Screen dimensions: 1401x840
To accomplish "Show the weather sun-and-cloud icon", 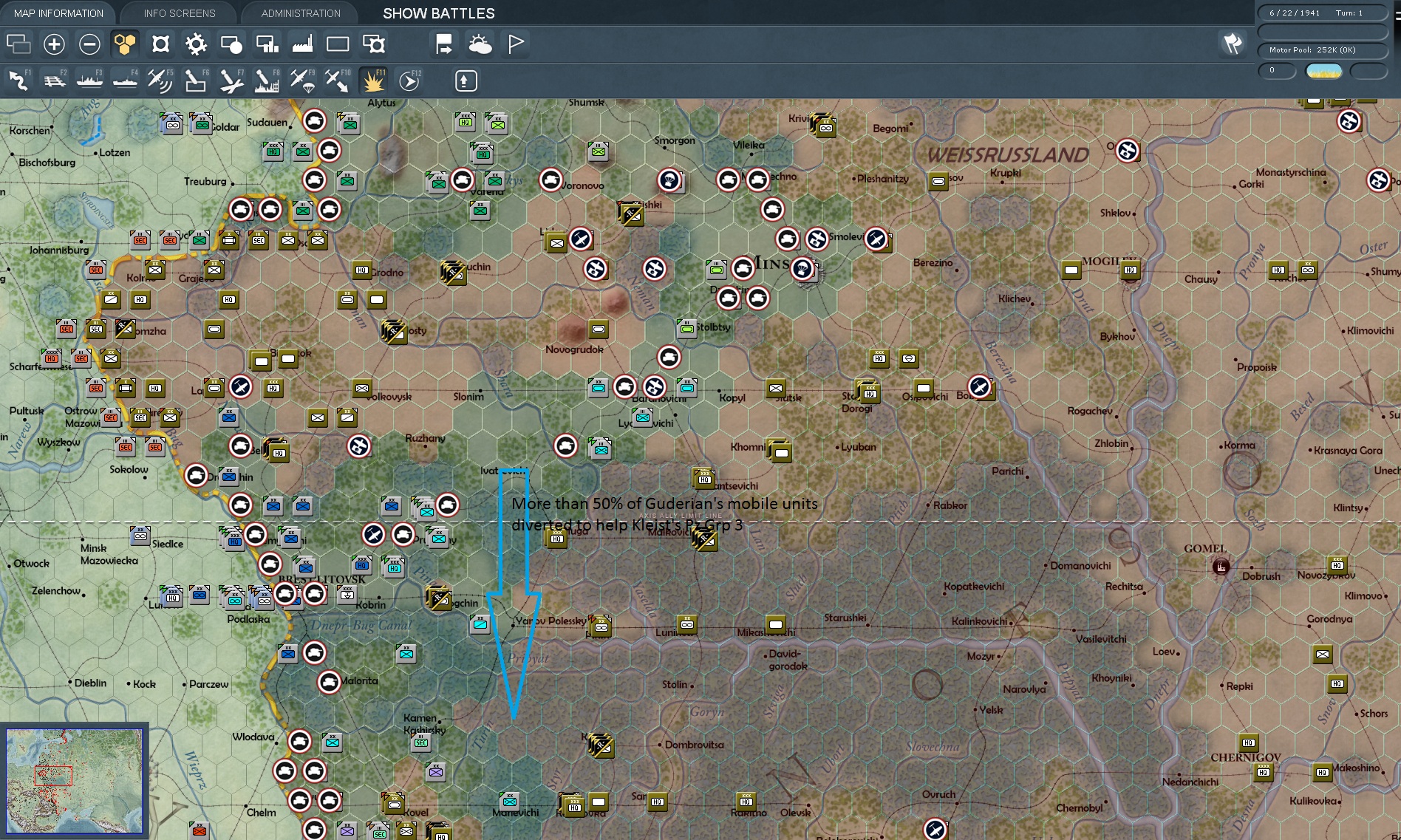I will [480, 44].
